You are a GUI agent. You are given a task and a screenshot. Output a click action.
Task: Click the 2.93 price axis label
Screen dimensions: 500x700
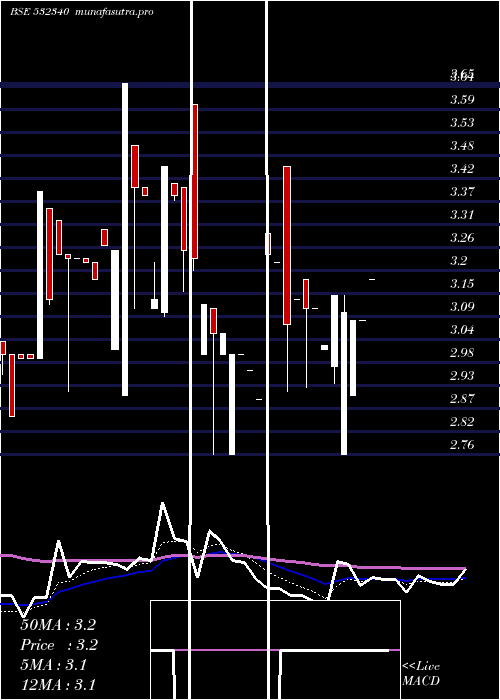(x=462, y=376)
